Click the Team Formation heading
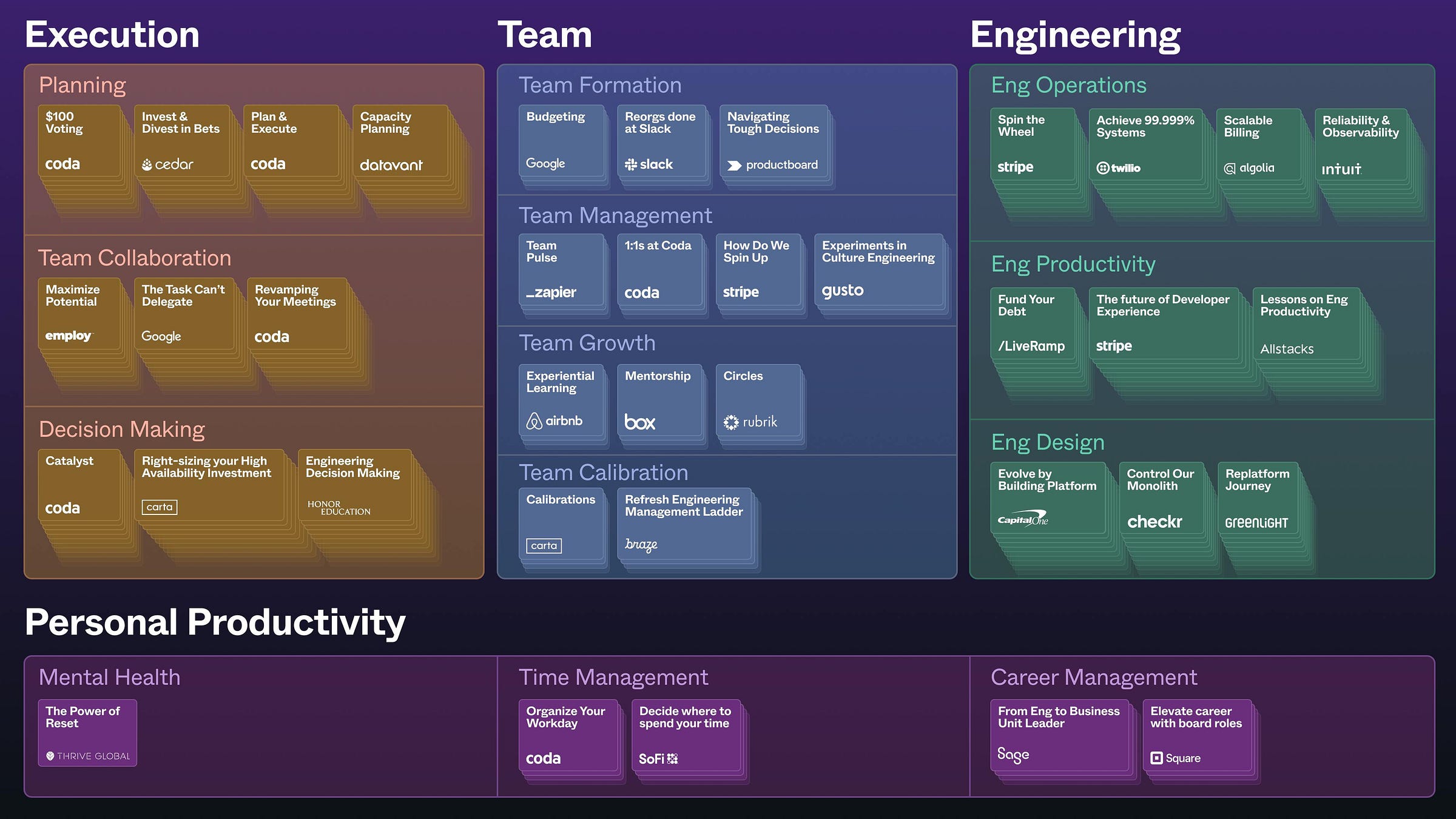 (600, 85)
